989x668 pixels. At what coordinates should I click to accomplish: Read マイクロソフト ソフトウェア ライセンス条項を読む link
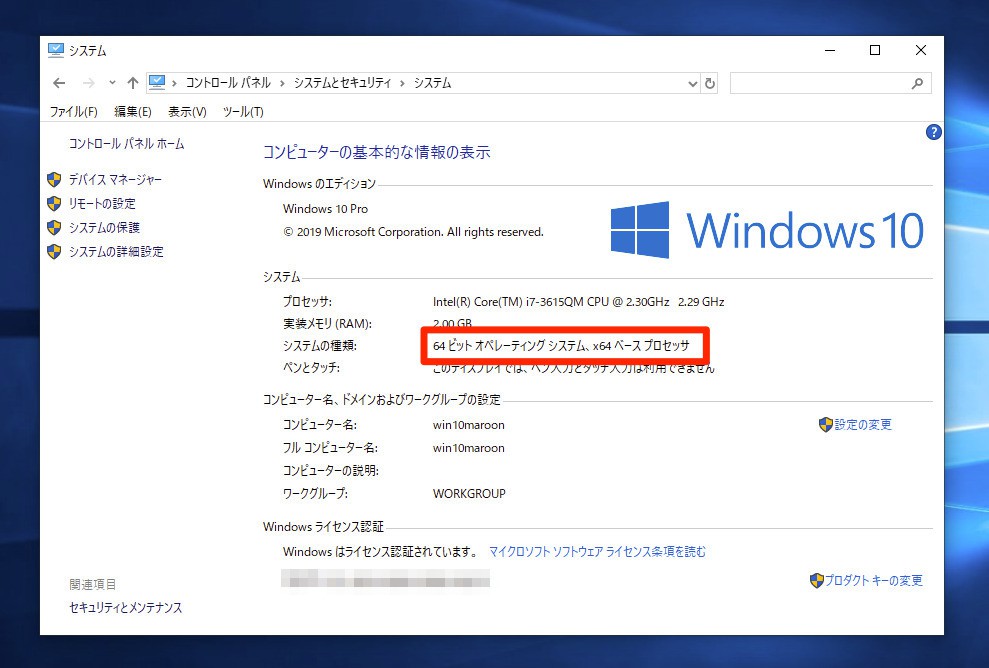coord(597,552)
